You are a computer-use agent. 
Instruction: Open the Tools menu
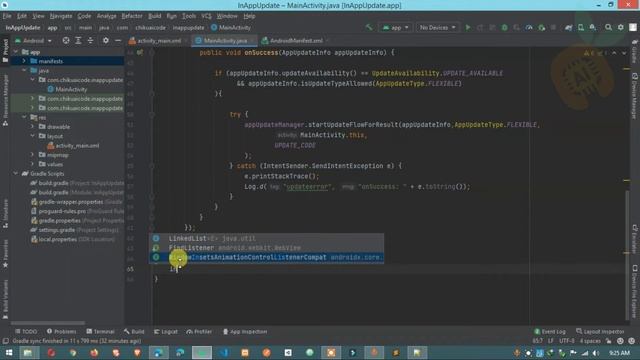pos(189,16)
